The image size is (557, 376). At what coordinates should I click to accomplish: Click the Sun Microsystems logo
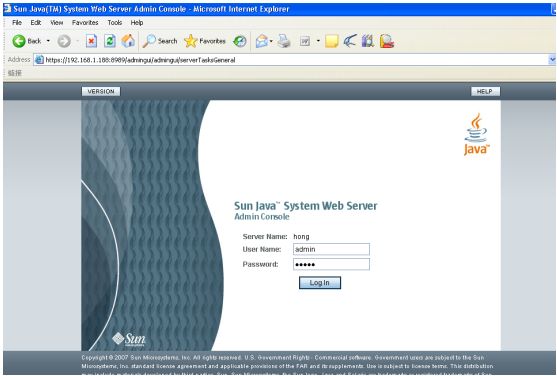click(x=129, y=339)
